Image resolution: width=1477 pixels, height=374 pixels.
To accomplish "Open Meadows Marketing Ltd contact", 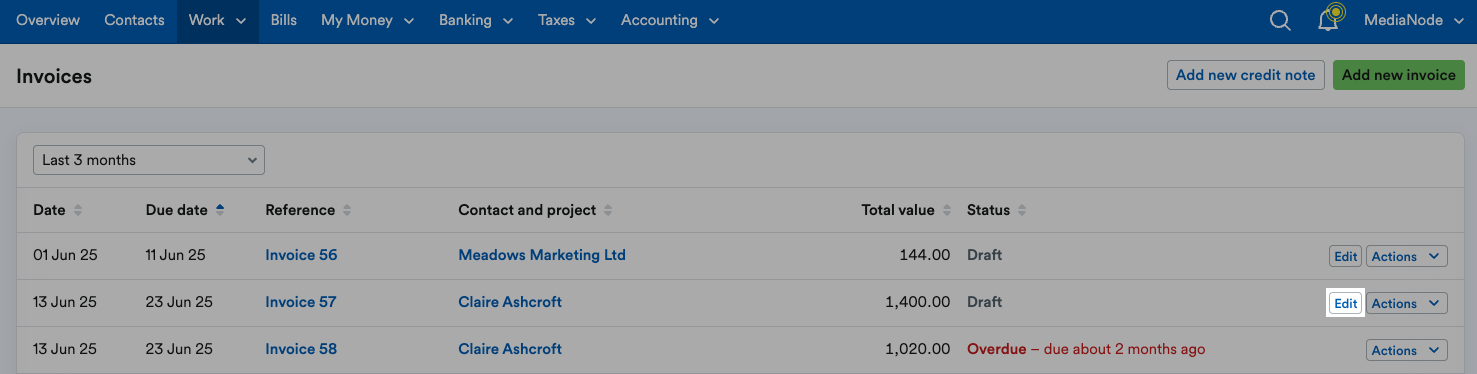I will pyautogui.click(x=542, y=255).
